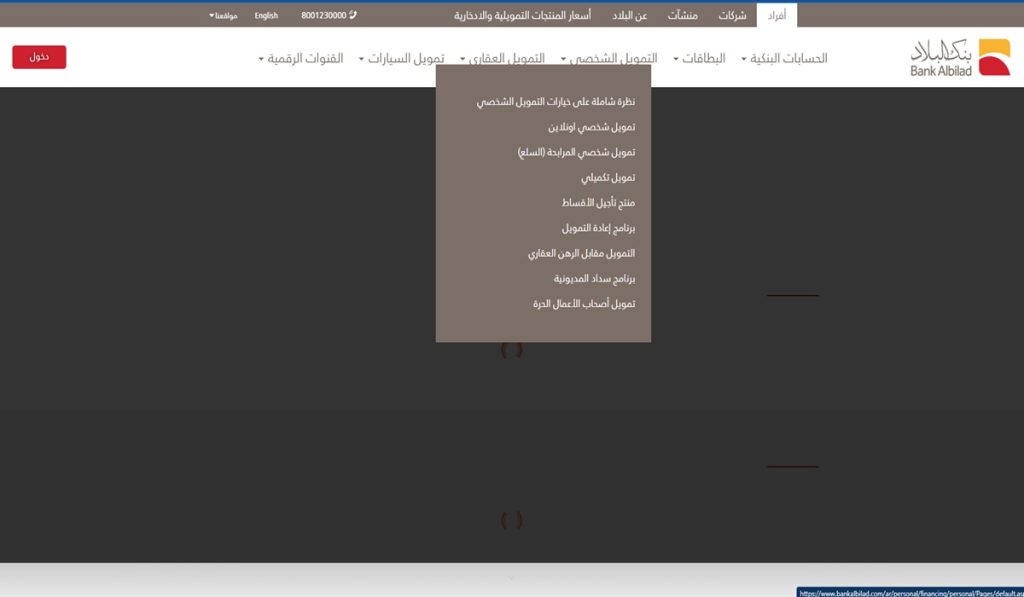Choose تمويل شخصي اونلاين
This screenshot has height=597, width=1024.
[592, 127]
